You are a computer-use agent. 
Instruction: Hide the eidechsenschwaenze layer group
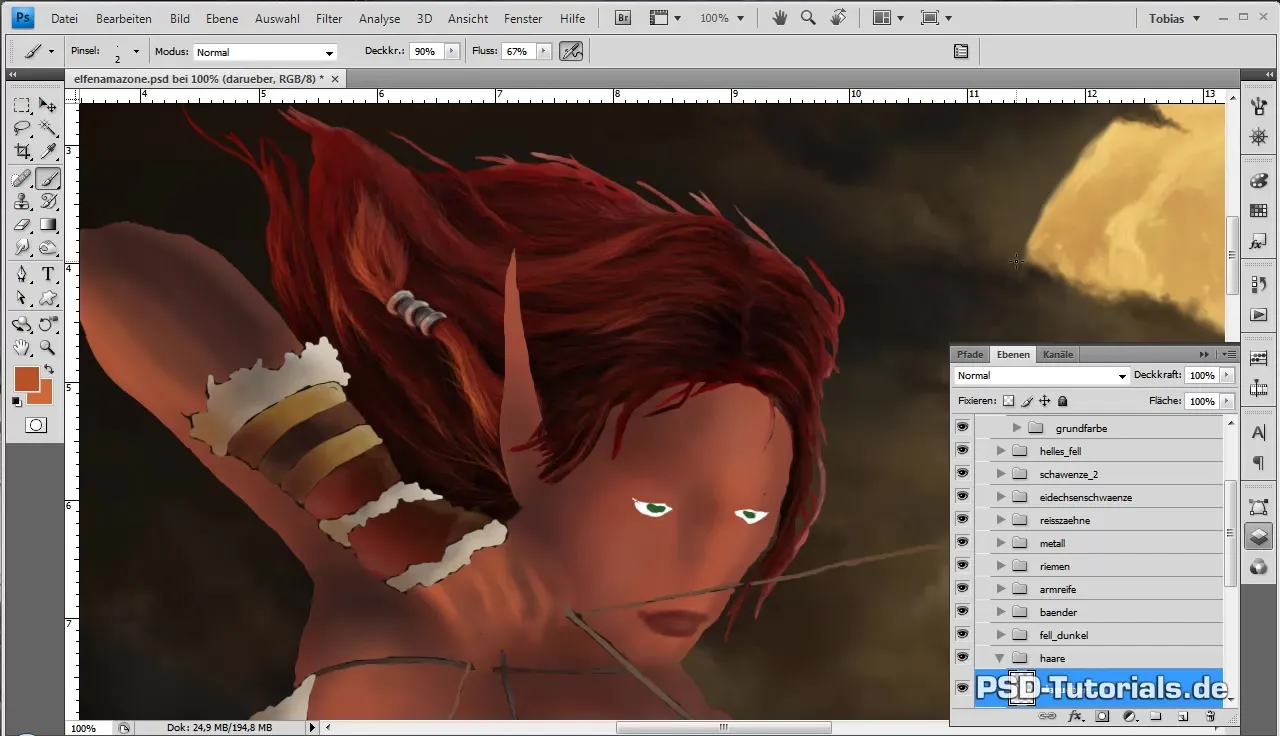pyautogui.click(x=962, y=497)
